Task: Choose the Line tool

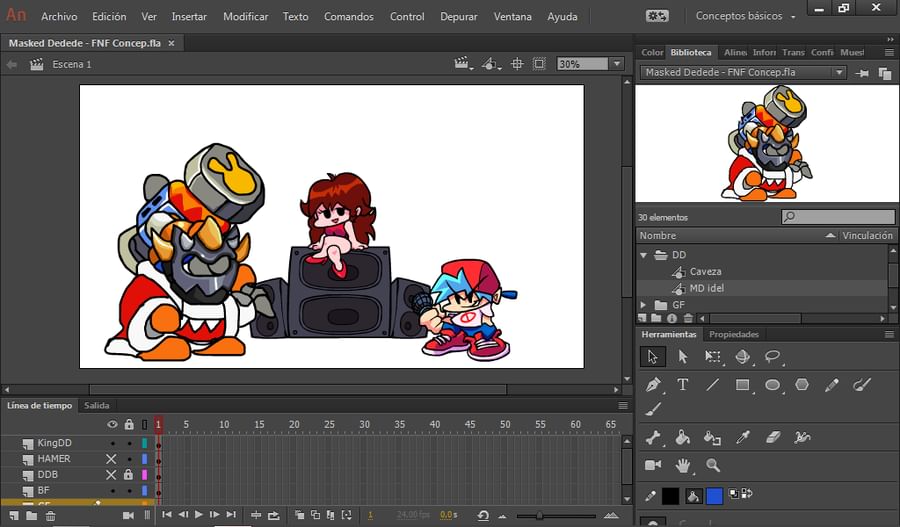Action: click(712, 385)
